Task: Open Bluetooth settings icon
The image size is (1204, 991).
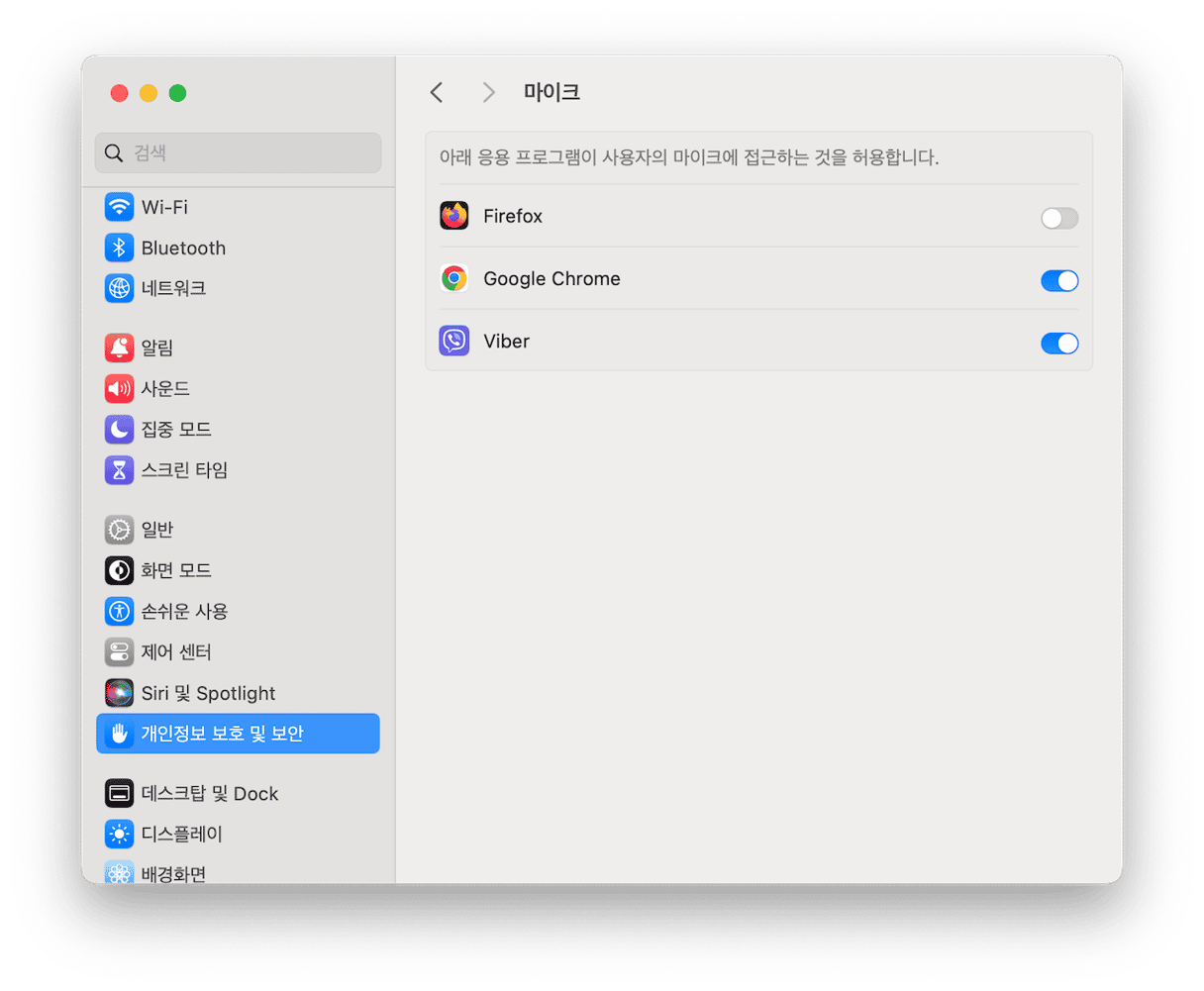Action: (119, 248)
